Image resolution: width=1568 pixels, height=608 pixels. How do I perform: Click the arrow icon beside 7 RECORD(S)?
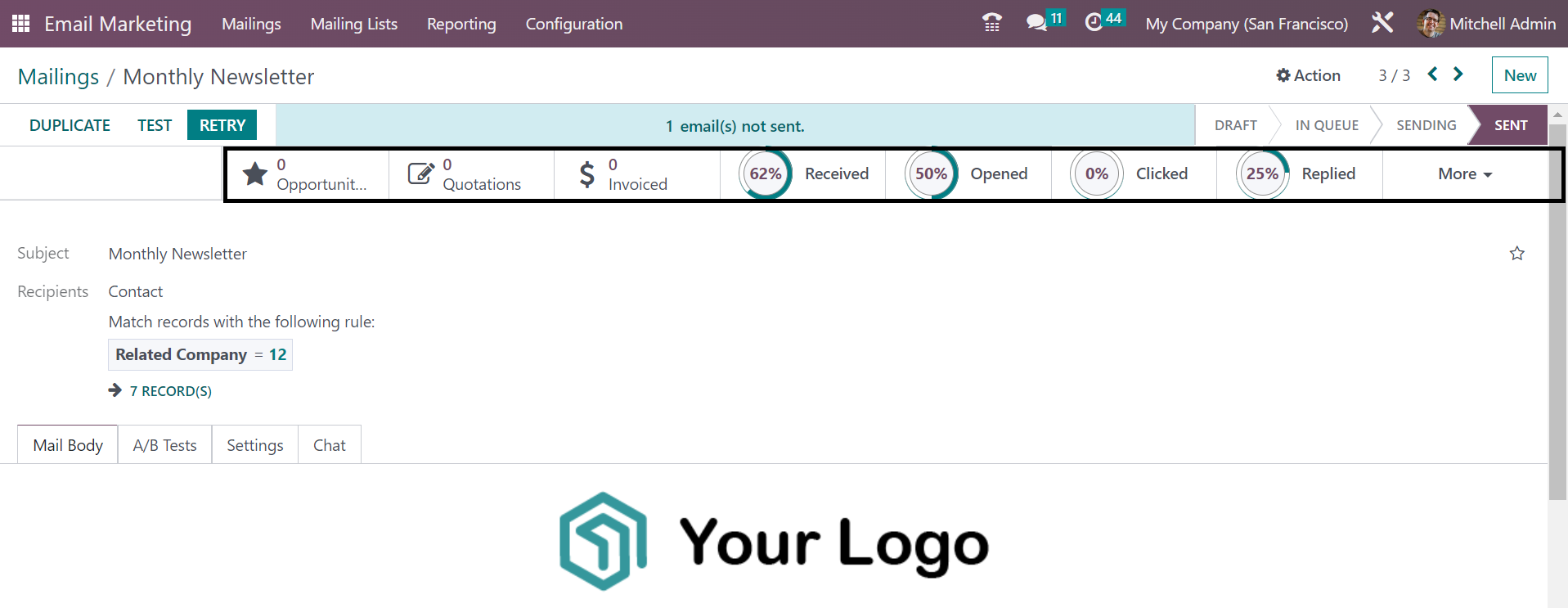pos(115,390)
